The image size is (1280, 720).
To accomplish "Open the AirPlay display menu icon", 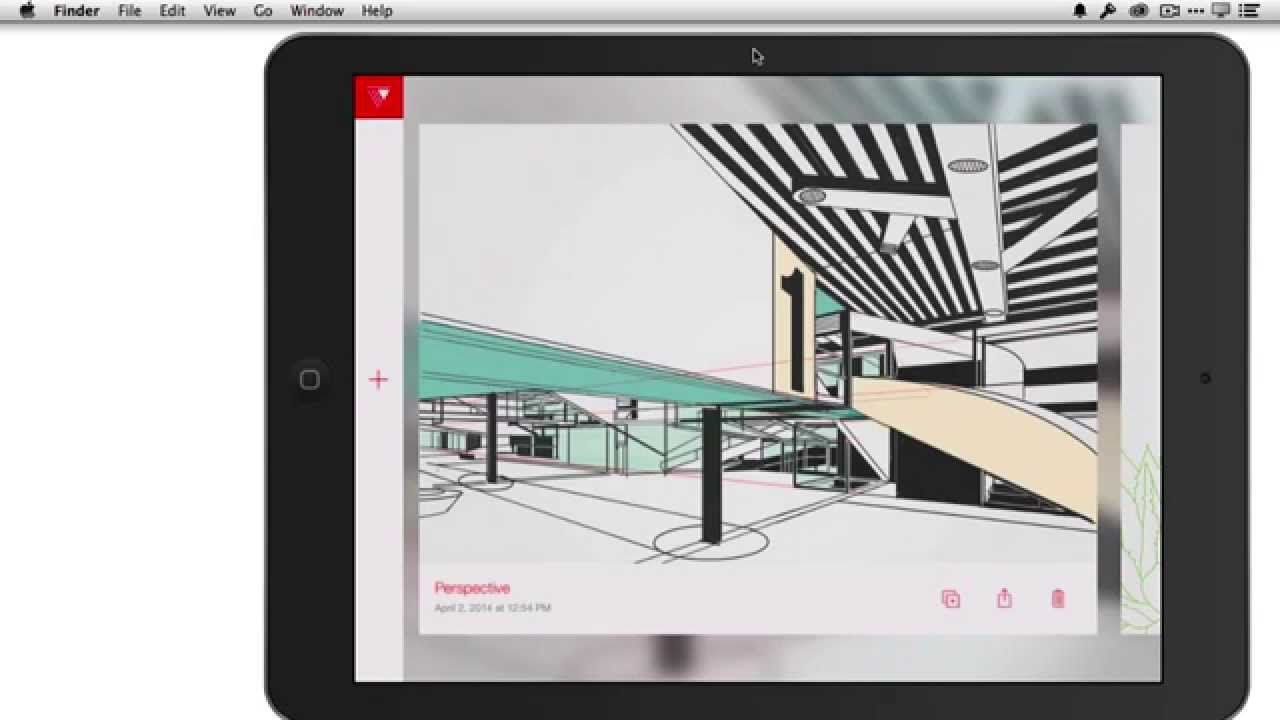I will tap(1220, 11).
